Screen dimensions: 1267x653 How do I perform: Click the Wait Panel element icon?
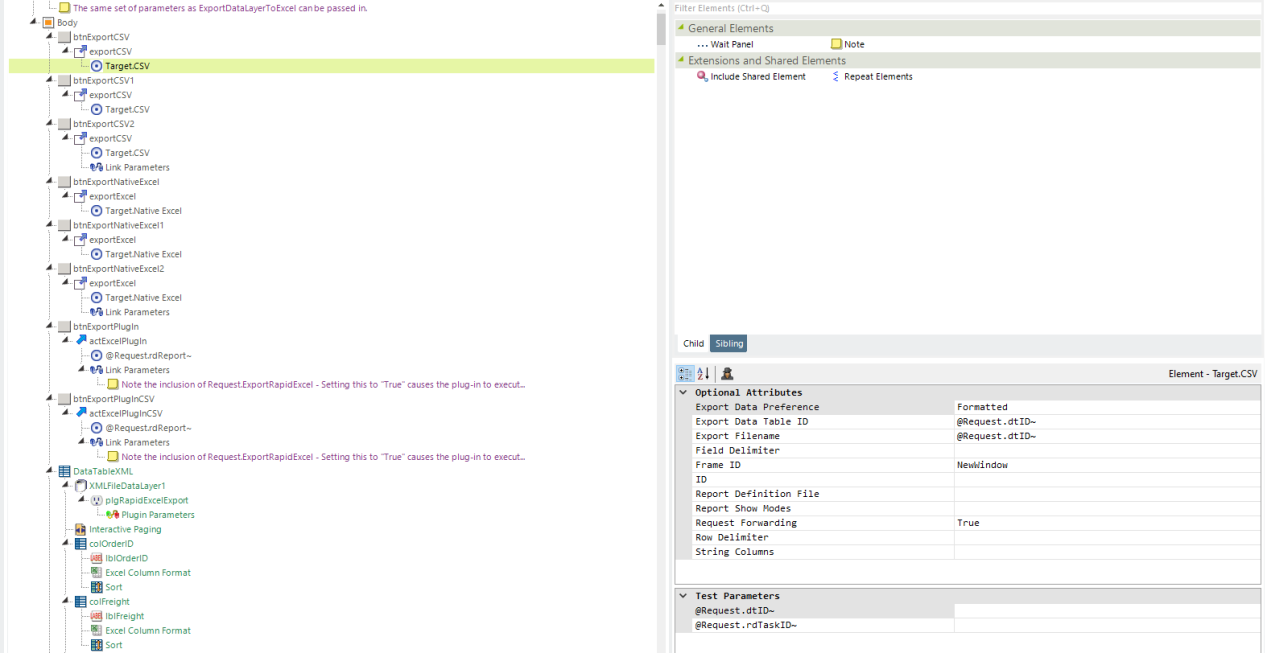(x=702, y=44)
